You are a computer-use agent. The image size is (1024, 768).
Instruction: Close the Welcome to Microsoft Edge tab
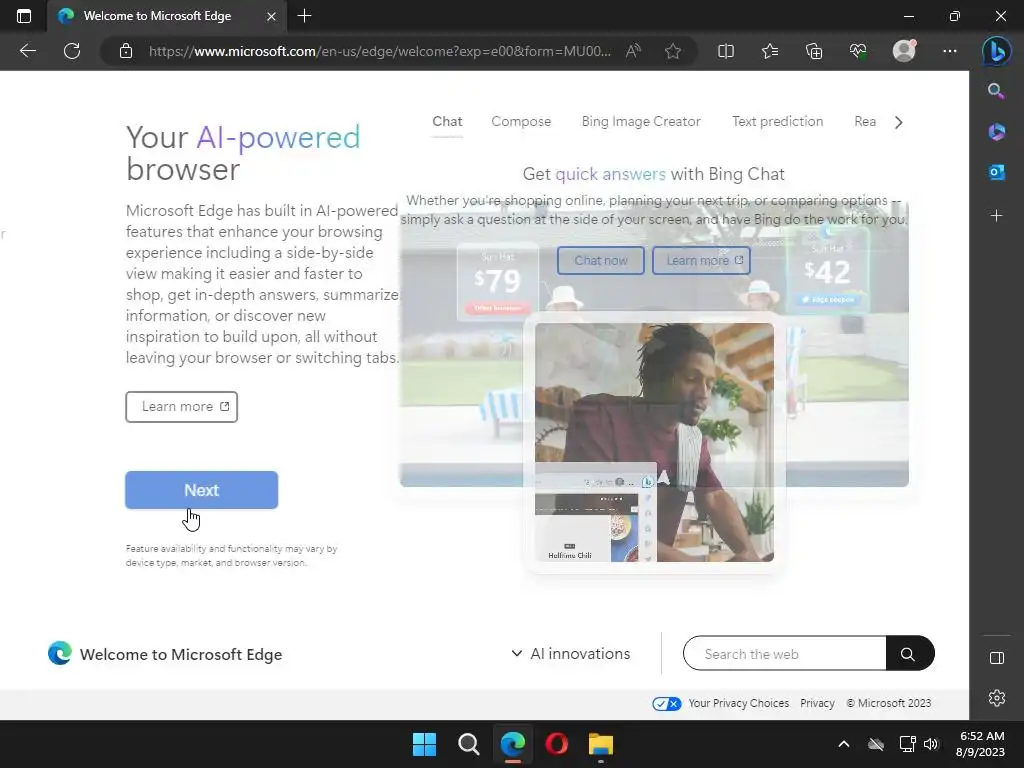271,16
